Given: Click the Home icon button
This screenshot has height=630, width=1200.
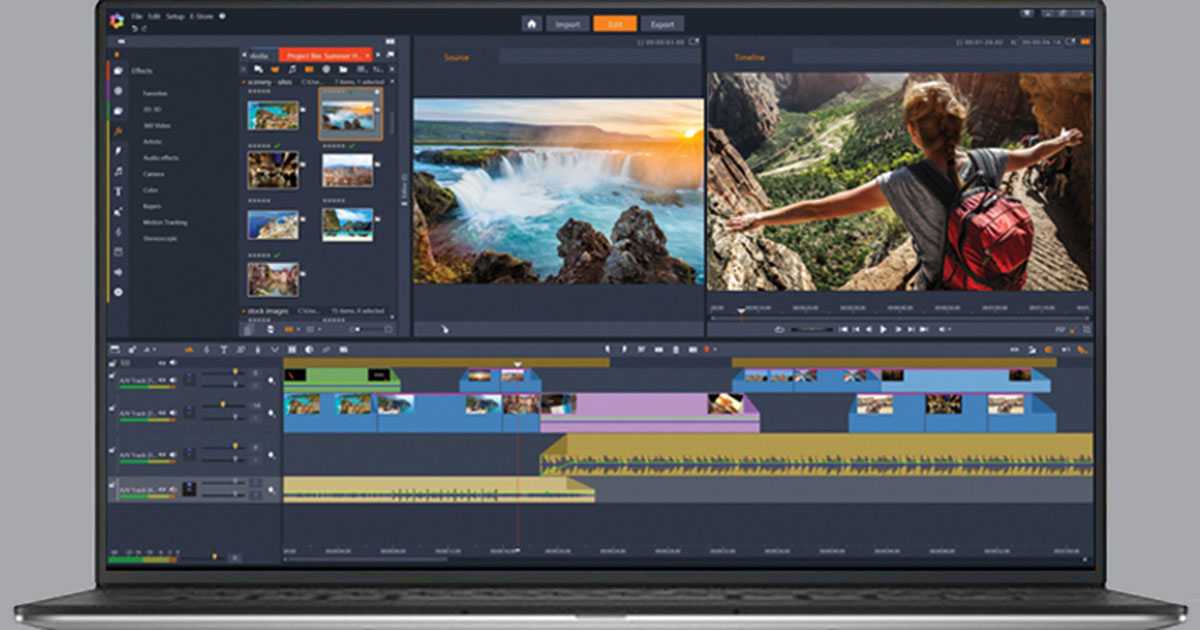Looking at the screenshot, I should coord(532,23).
